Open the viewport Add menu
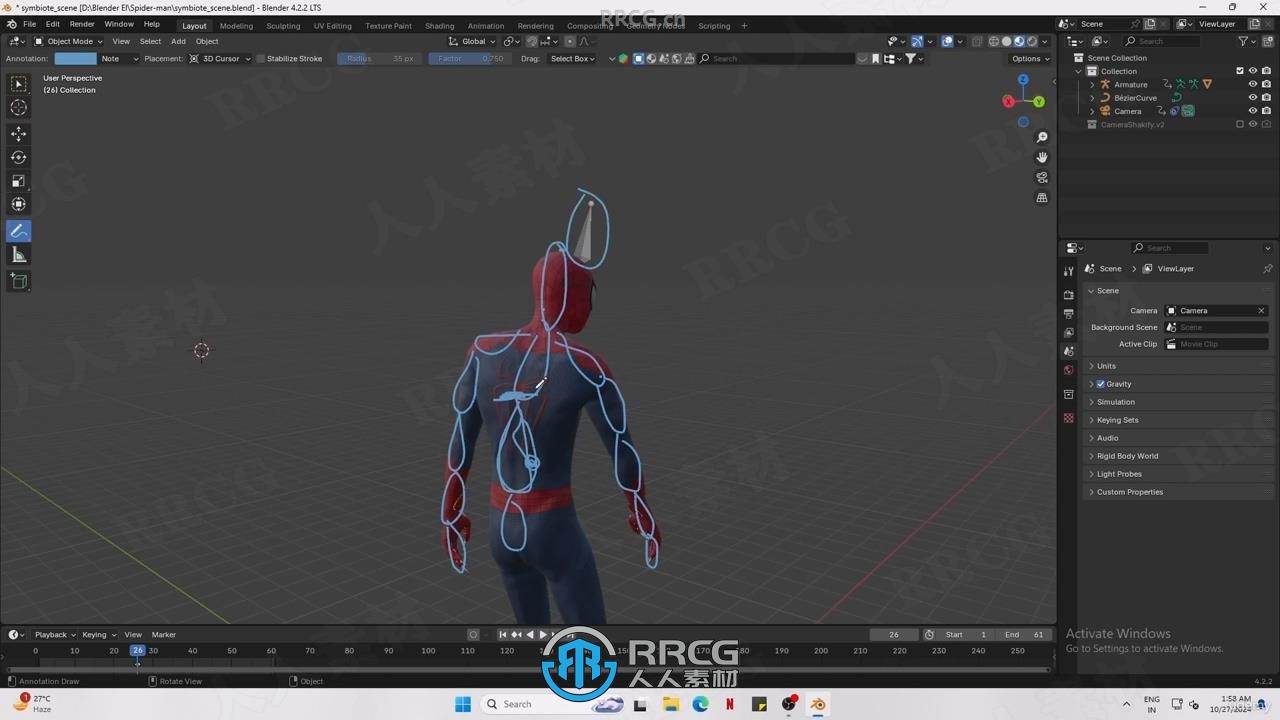1280x720 pixels. pyautogui.click(x=178, y=41)
